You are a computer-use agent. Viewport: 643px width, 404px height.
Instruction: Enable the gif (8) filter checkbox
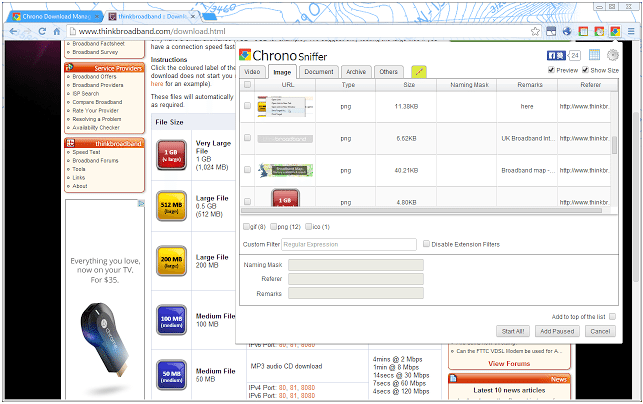tap(246, 226)
